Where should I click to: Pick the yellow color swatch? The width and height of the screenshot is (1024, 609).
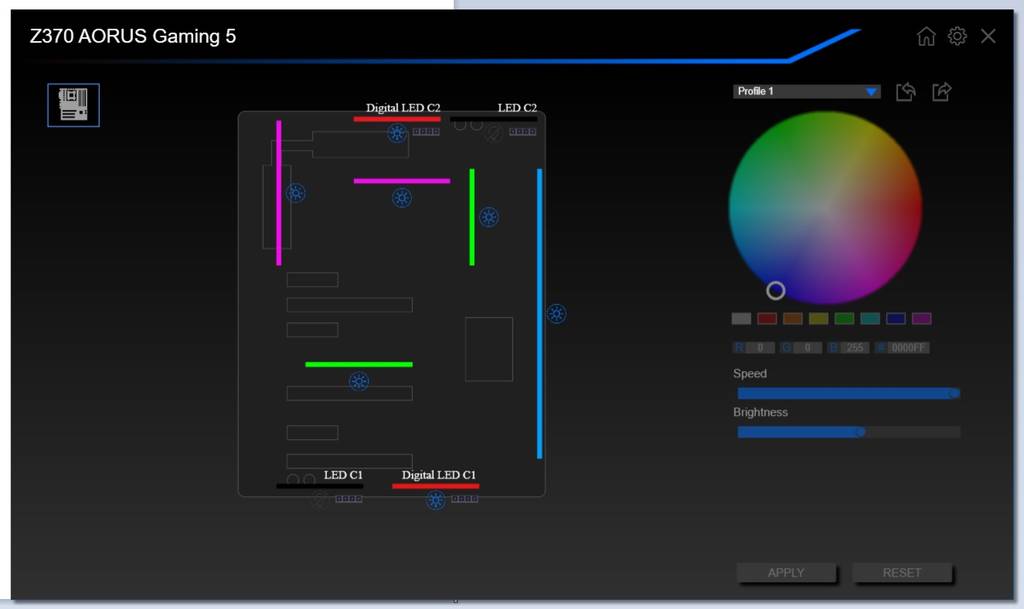[x=818, y=319]
